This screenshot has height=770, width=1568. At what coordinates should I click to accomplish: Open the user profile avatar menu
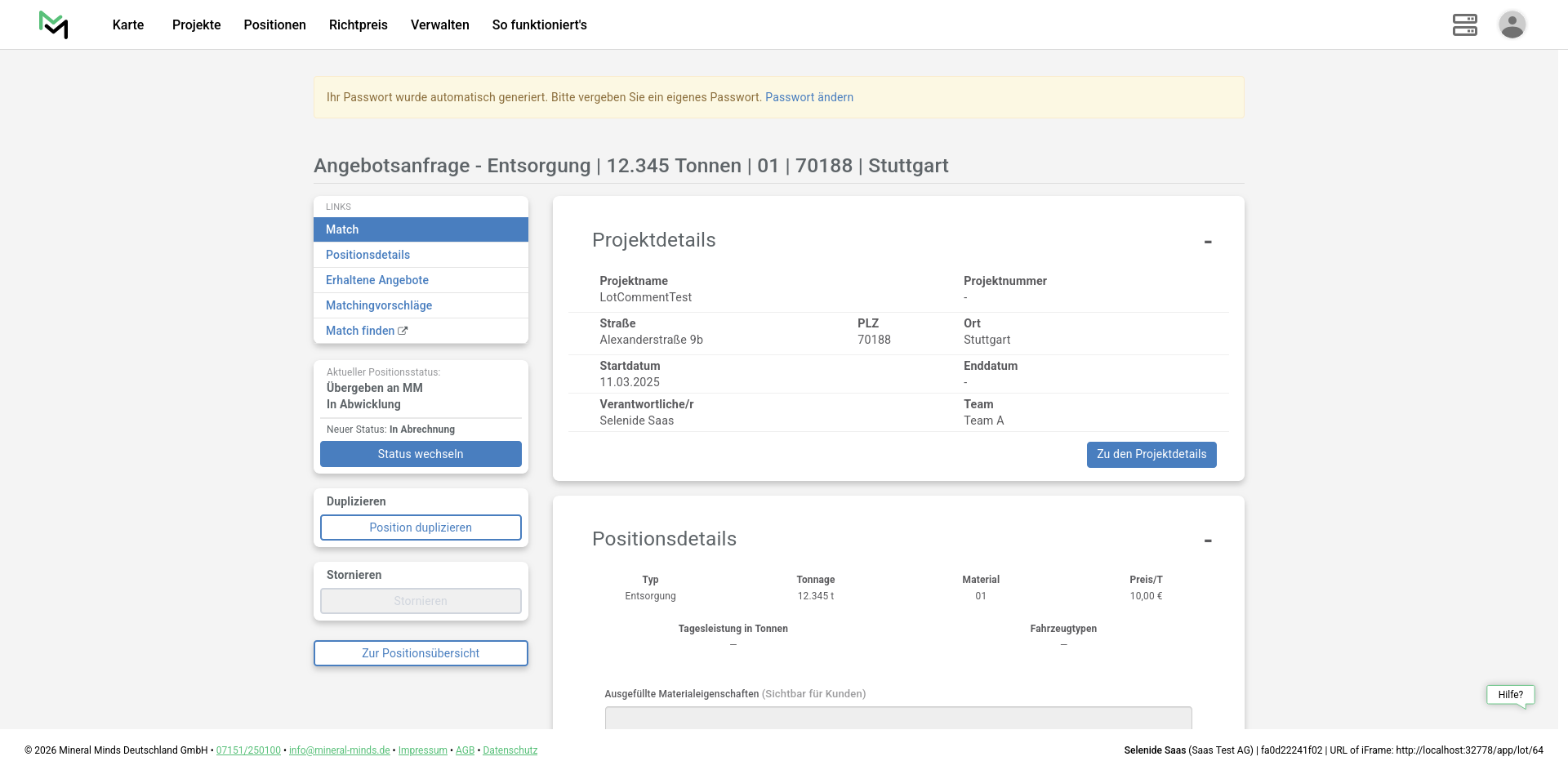(1512, 24)
